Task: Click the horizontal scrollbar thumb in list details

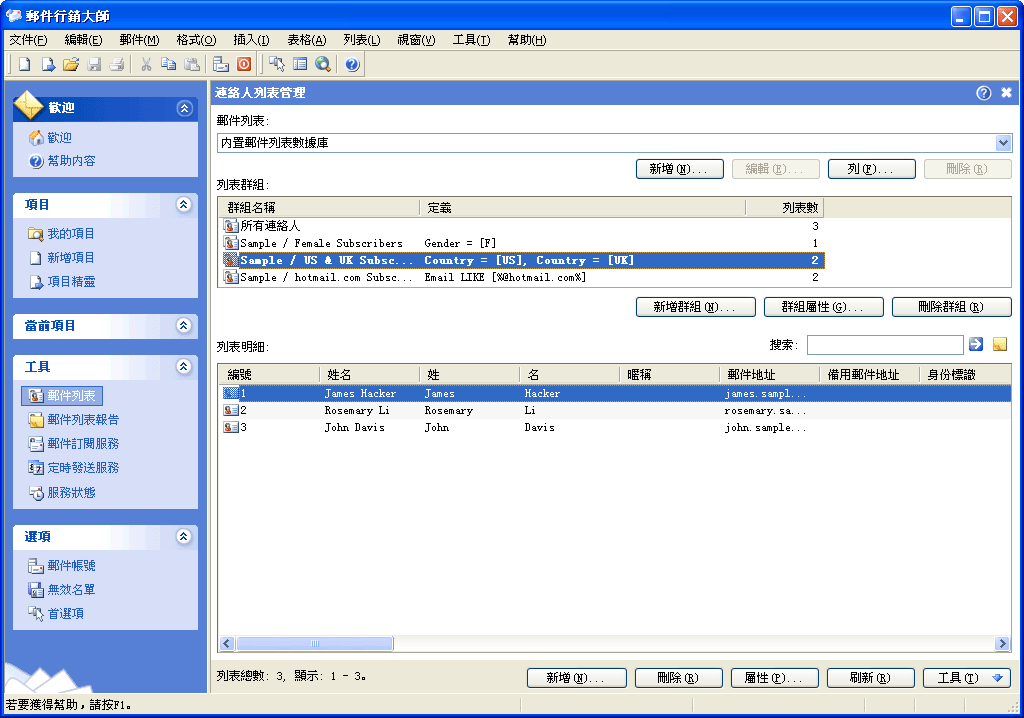Action: tap(315, 644)
